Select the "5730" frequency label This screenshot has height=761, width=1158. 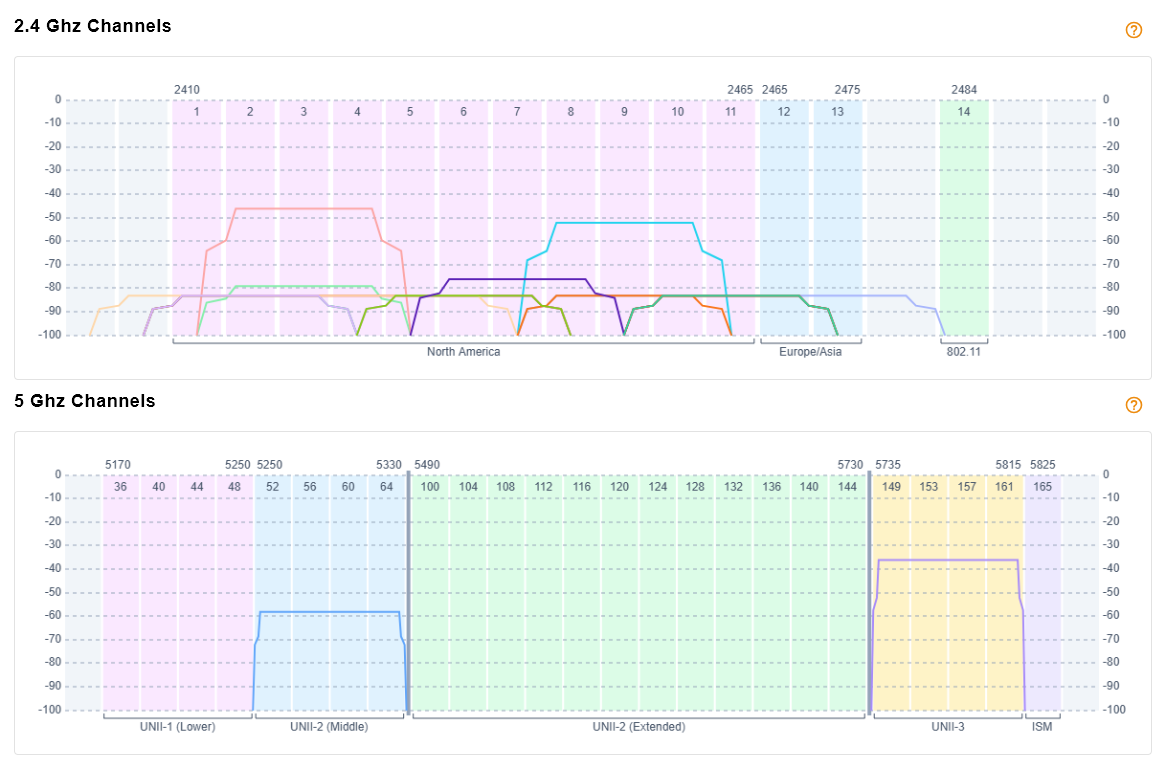pyautogui.click(x=850, y=465)
